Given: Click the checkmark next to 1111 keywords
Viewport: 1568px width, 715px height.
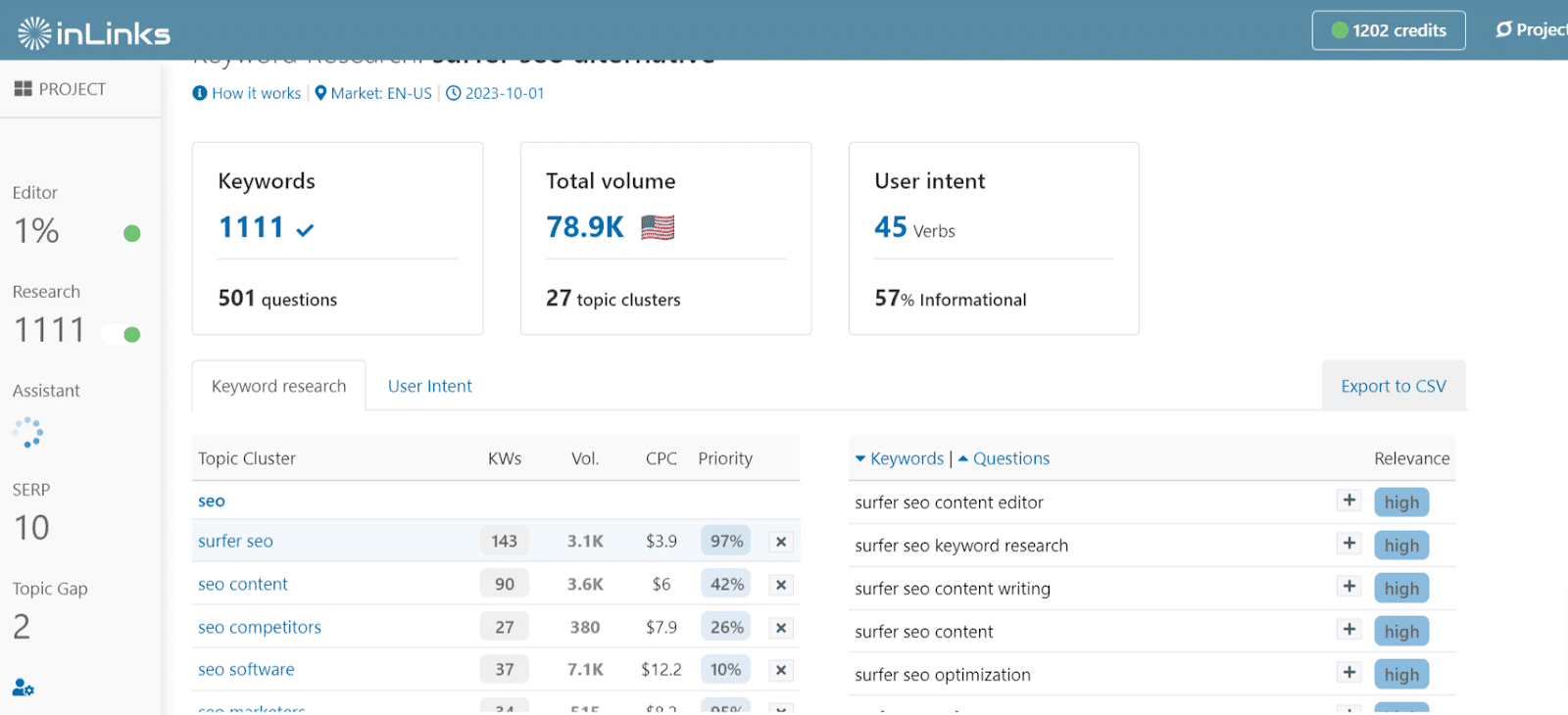Looking at the screenshot, I should point(305,230).
